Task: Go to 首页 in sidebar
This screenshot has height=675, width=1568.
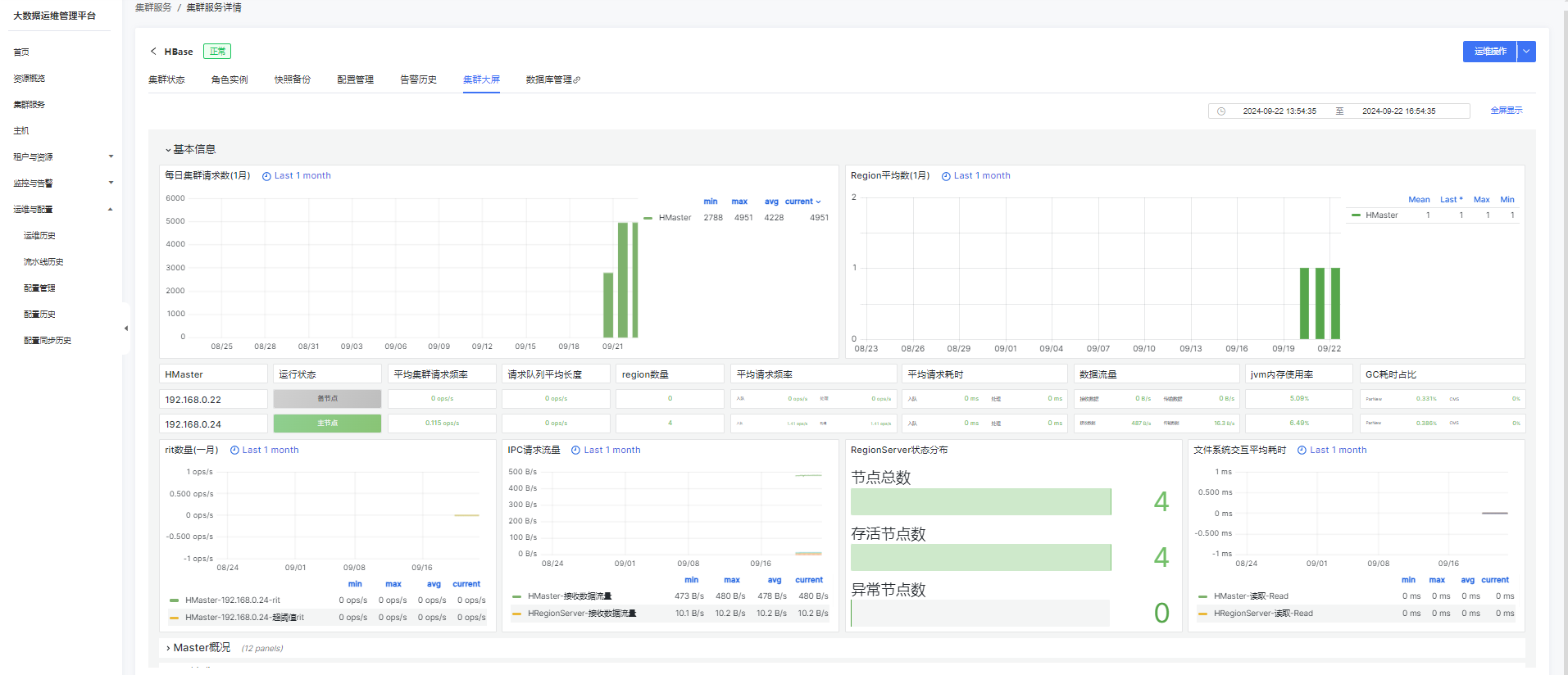Action: (x=21, y=52)
